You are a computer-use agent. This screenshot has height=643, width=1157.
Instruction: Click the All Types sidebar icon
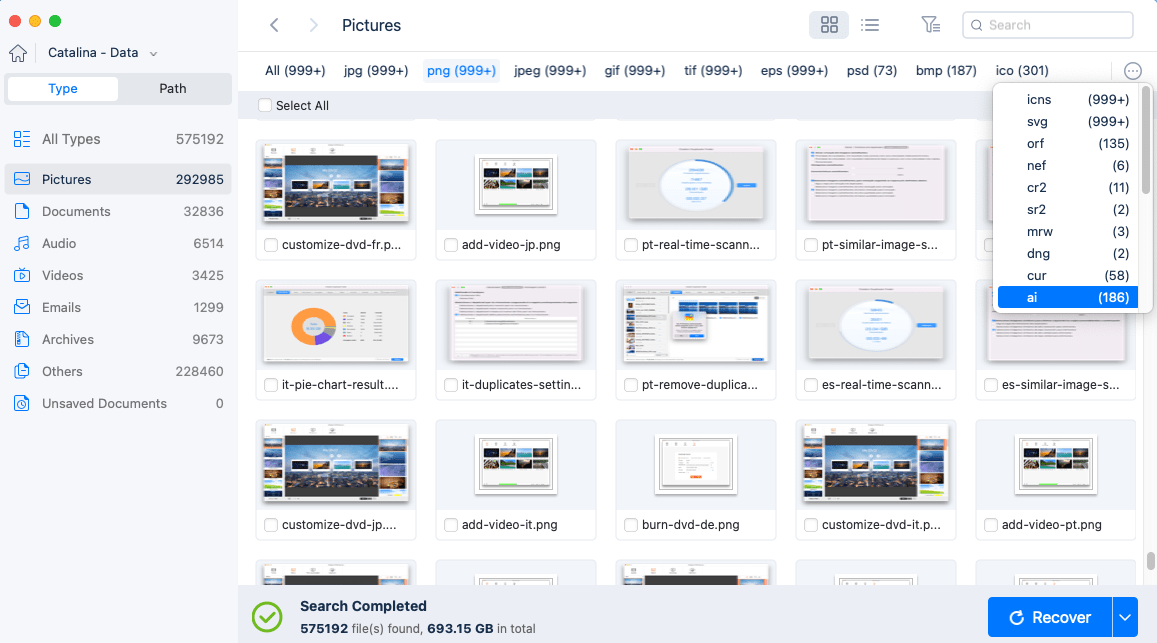coord(22,139)
